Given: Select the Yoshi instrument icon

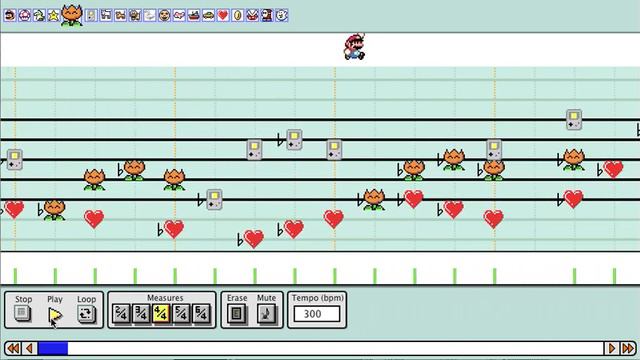Looking at the screenshot, I should pos(40,16).
